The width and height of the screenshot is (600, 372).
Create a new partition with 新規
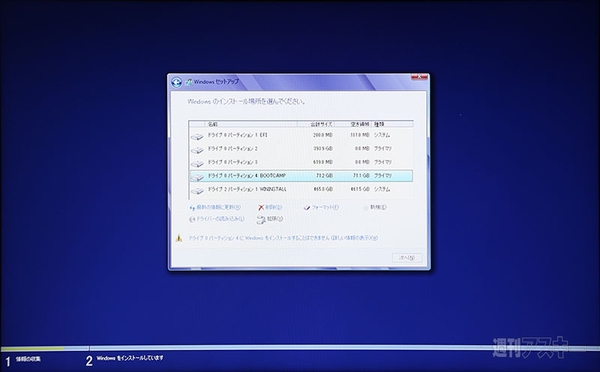pyautogui.click(x=375, y=207)
